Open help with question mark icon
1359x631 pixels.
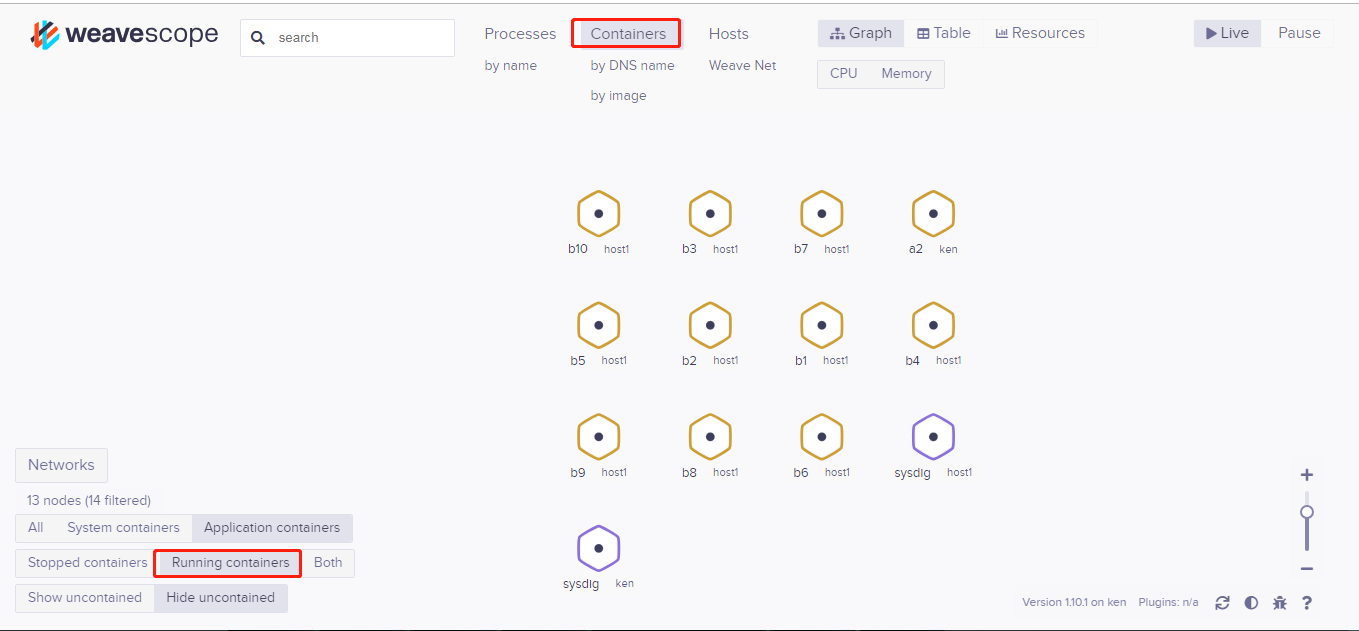click(1307, 602)
